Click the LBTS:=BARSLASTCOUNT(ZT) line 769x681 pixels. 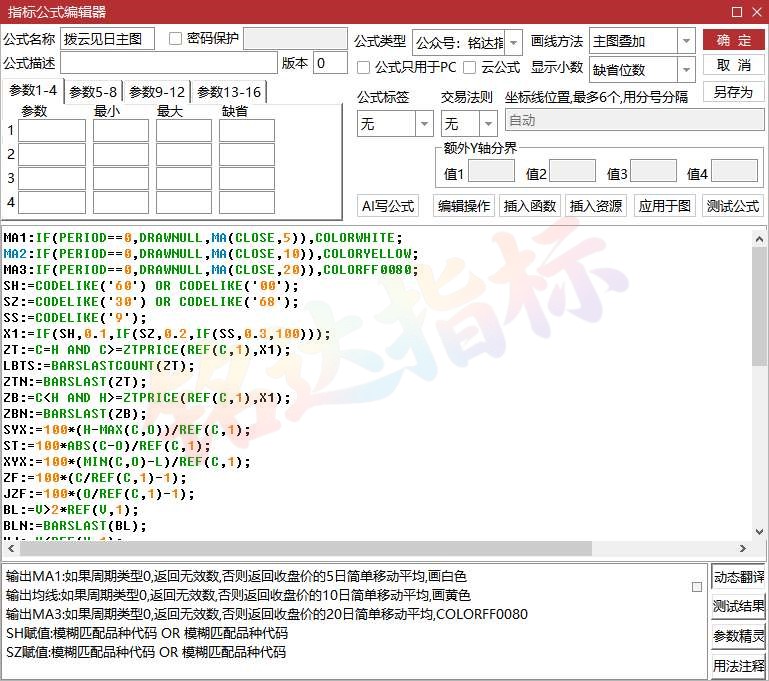99,366
